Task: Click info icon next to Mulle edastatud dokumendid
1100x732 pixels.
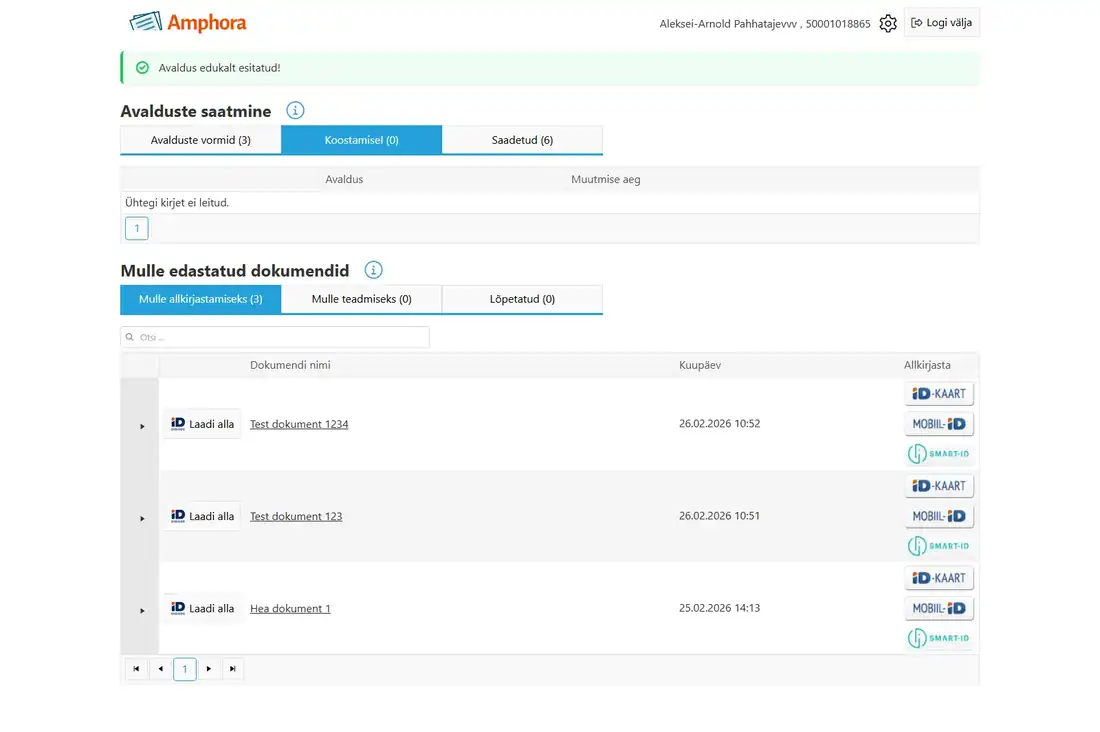Action: 373,270
